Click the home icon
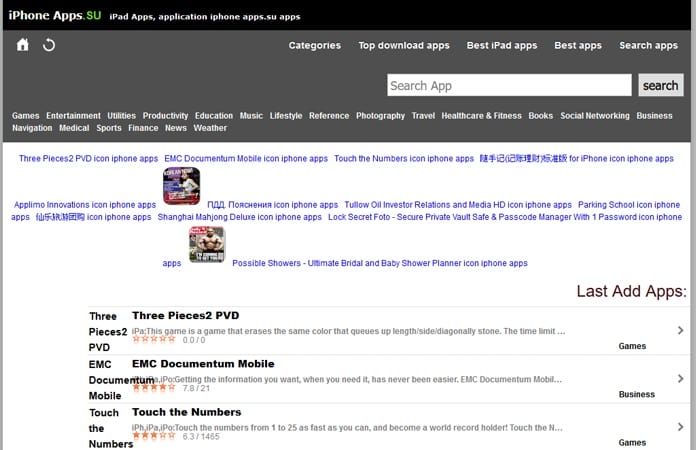Image resolution: width=696 pixels, height=450 pixels. click(x=23, y=45)
